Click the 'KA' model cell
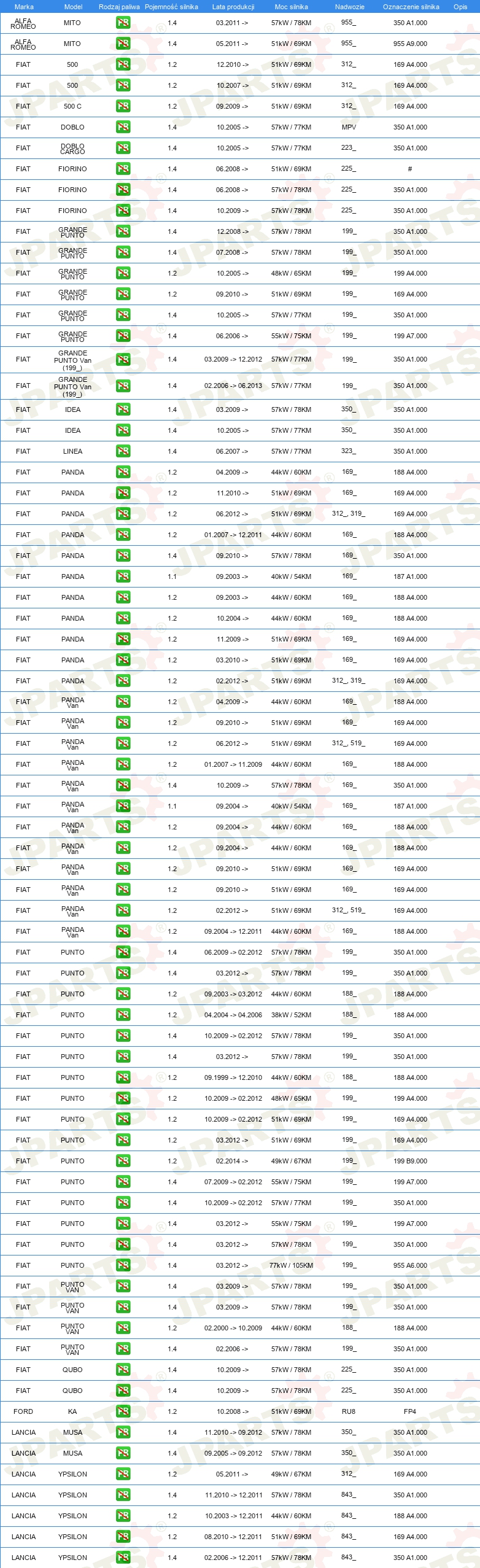Viewport: 480px width, 1568px height. (x=72, y=1411)
